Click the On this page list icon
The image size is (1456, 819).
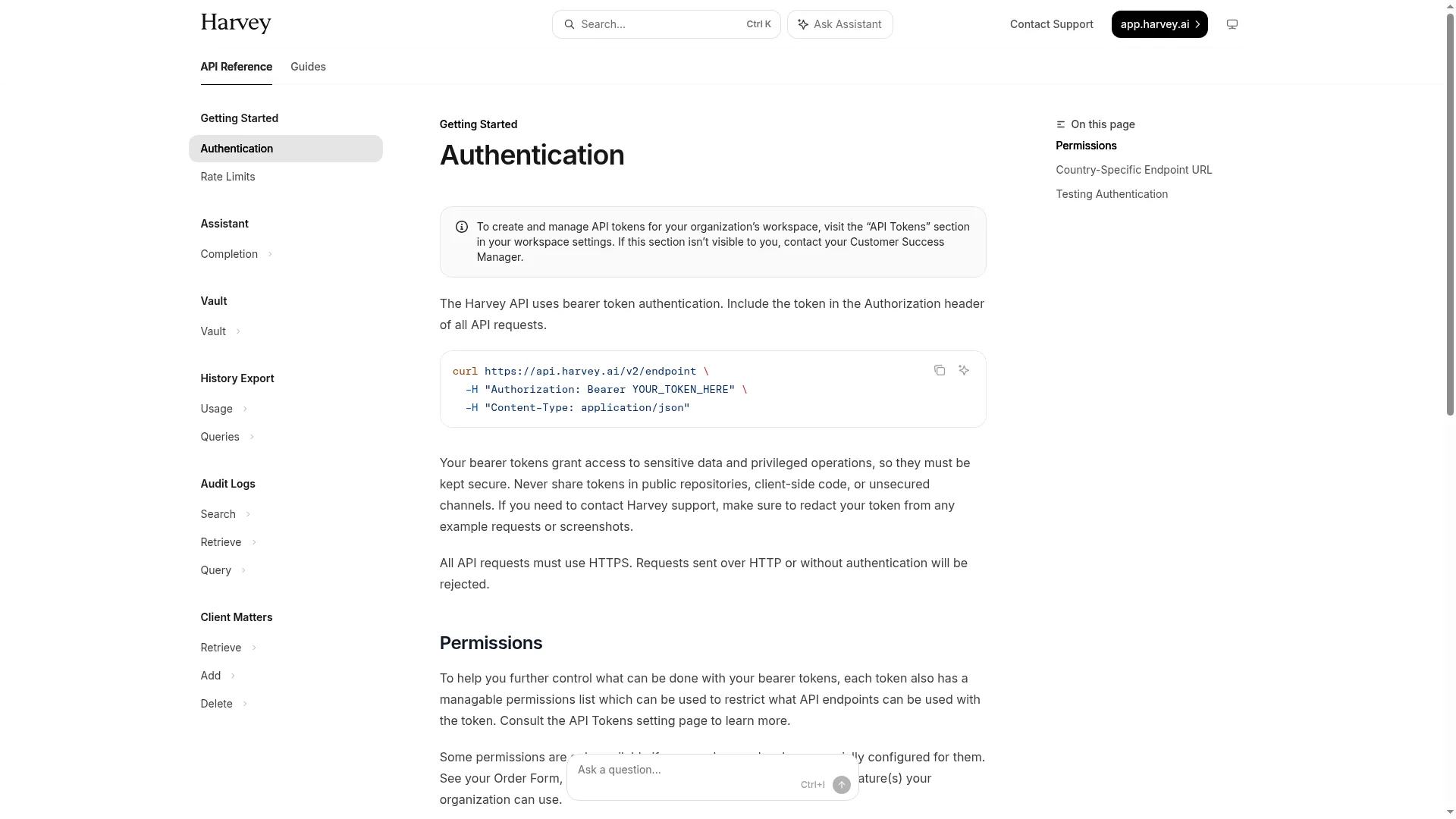pos(1061,124)
